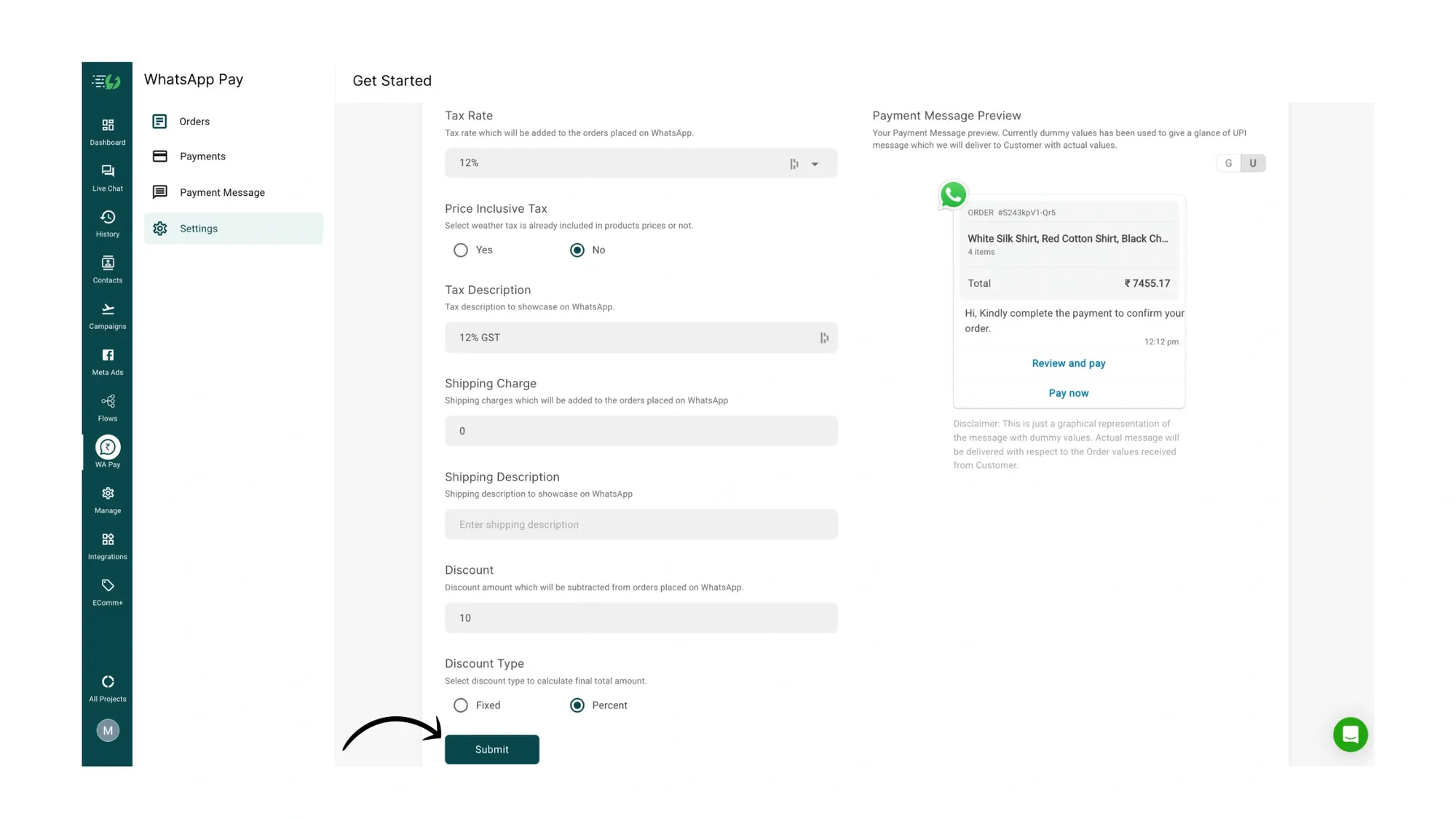Open the Tax Rate dropdown
The width and height of the screenshot is (1456, 819).
(815, 163)
